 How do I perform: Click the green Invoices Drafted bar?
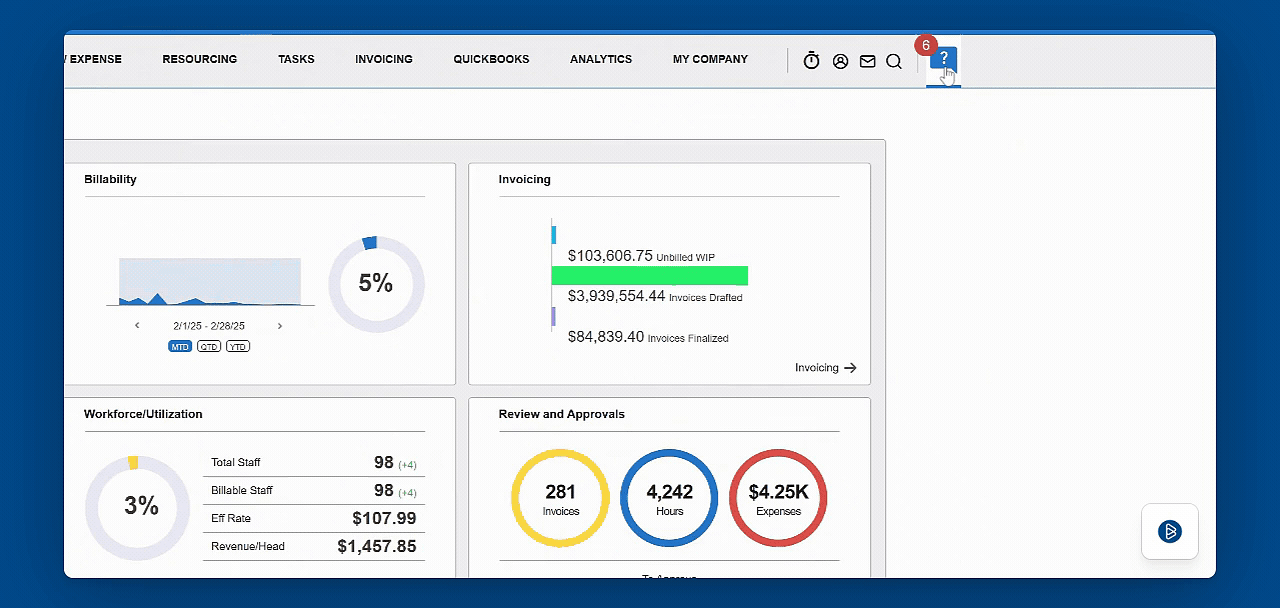[650, 275]
